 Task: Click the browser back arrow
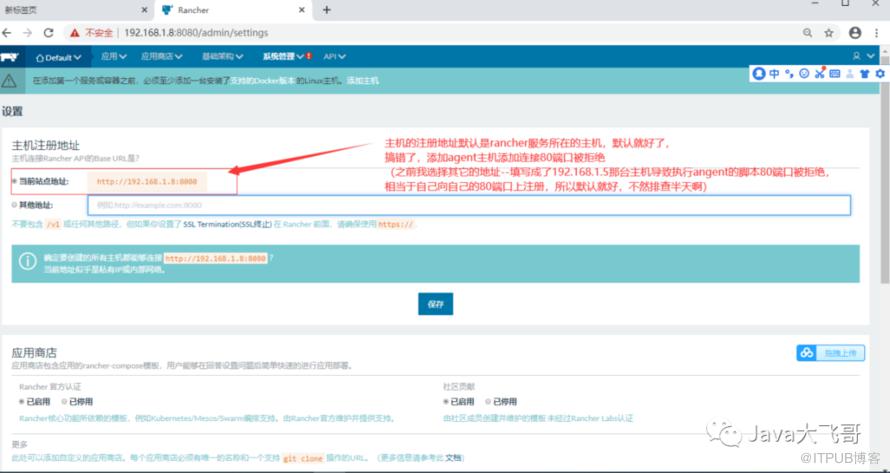(7, 33)
